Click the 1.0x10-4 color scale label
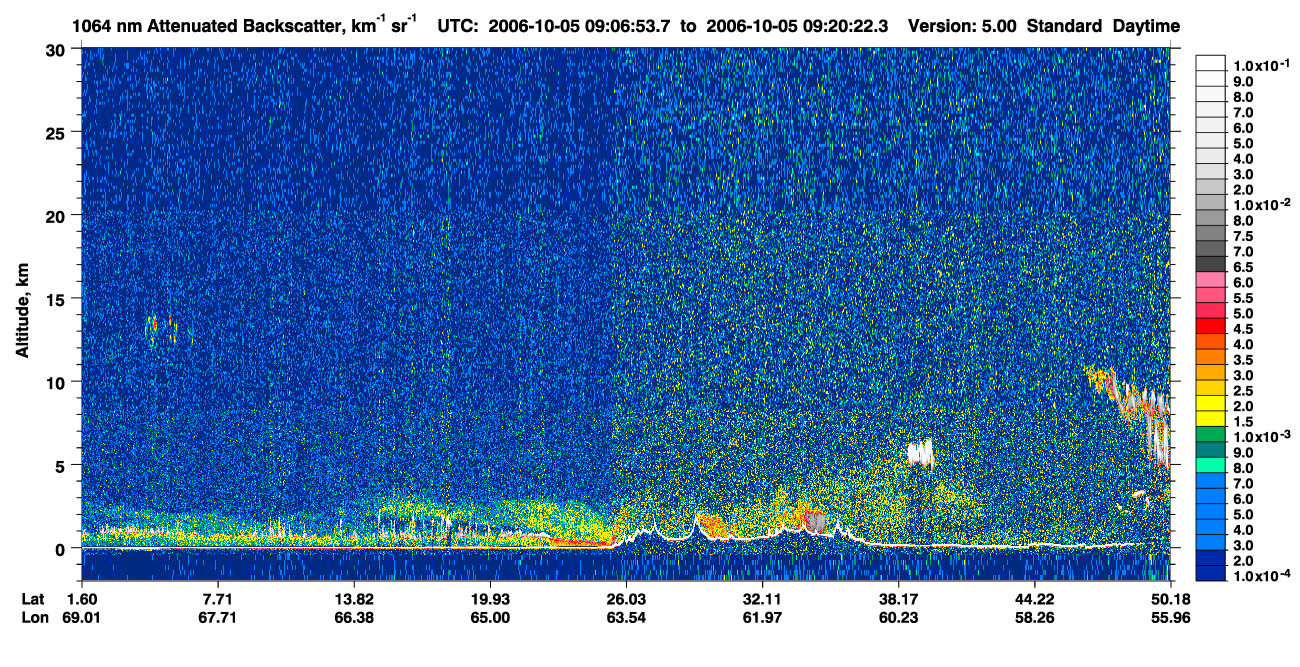The height and width of the screenshot is (667, 1300). [x=1260, y=576]
